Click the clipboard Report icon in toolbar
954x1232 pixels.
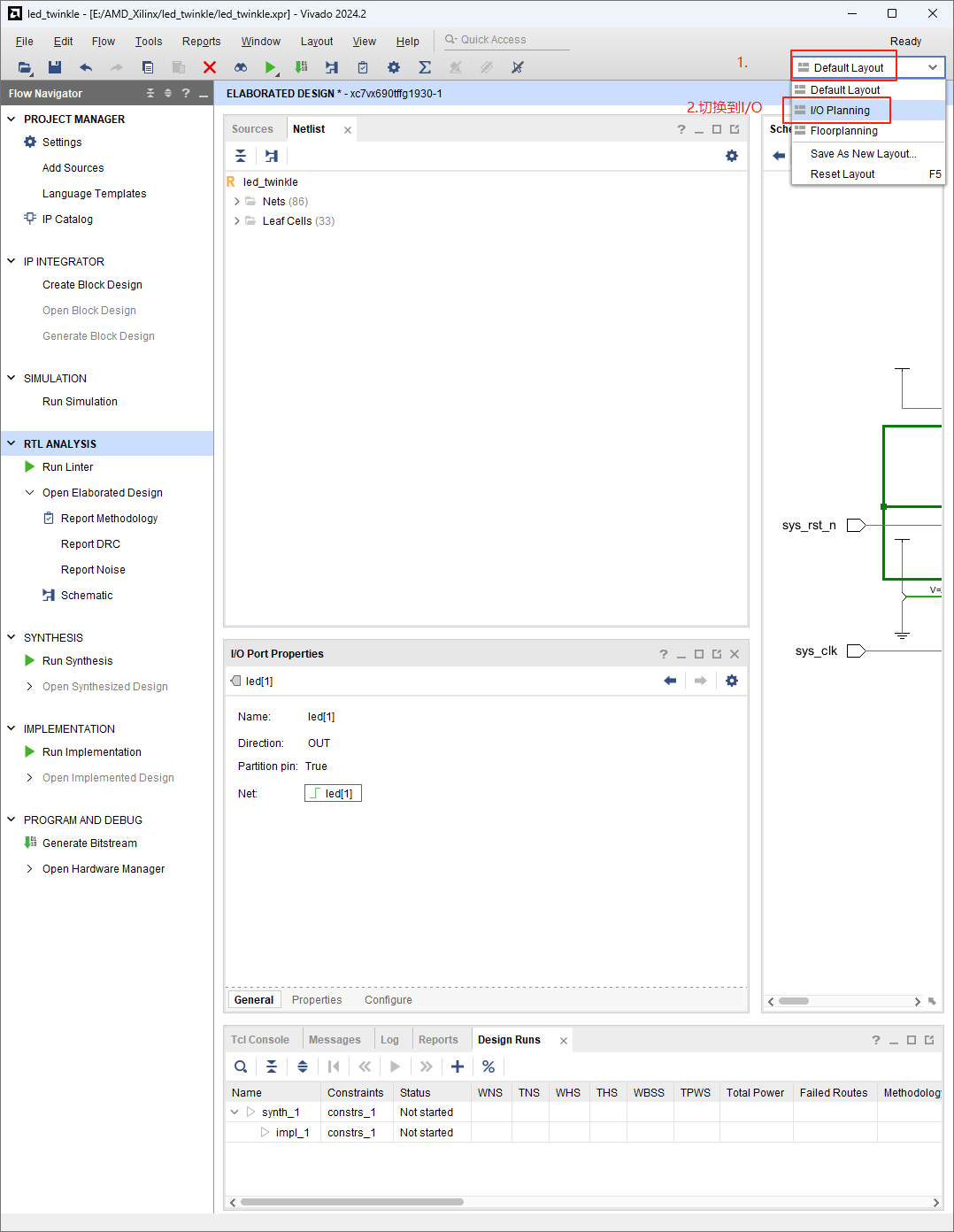pyautogui.click(x=363, y=67)
